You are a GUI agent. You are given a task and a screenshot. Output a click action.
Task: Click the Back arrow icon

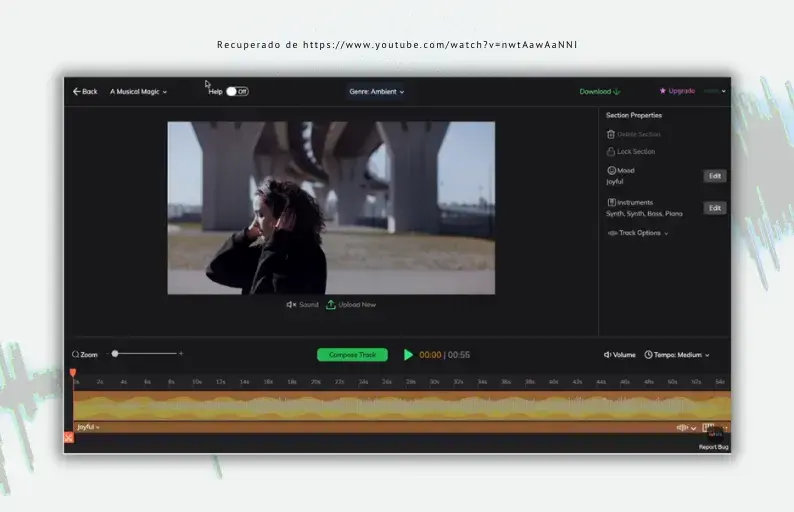tap(76, 91)
